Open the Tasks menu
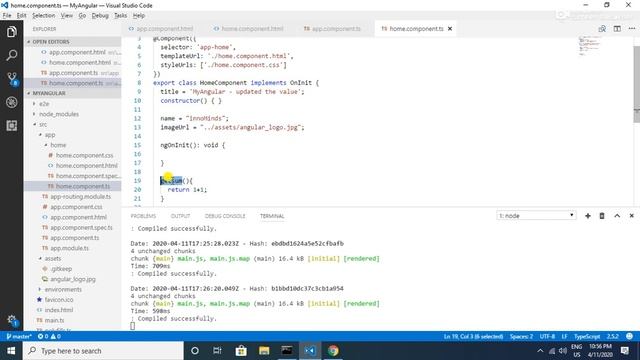Image resolution: width=640 pixels, height=360 pixels. (x=120, y=16)
